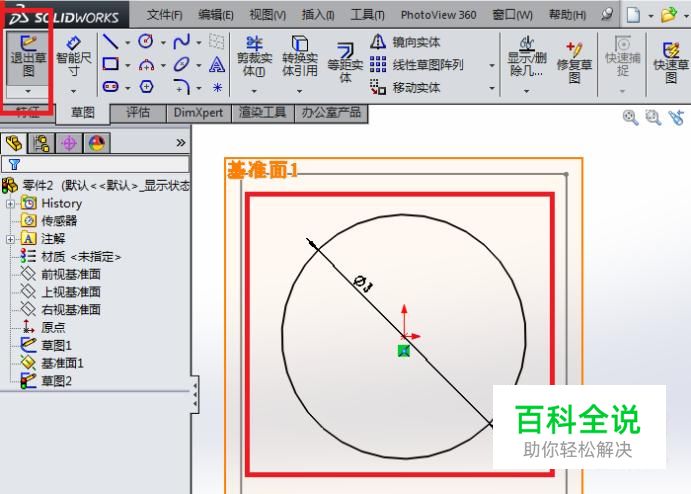Select the Circle sketch tool
This screenshot has width=691, height=494.
pyautogui.click(x=146, y=42)
